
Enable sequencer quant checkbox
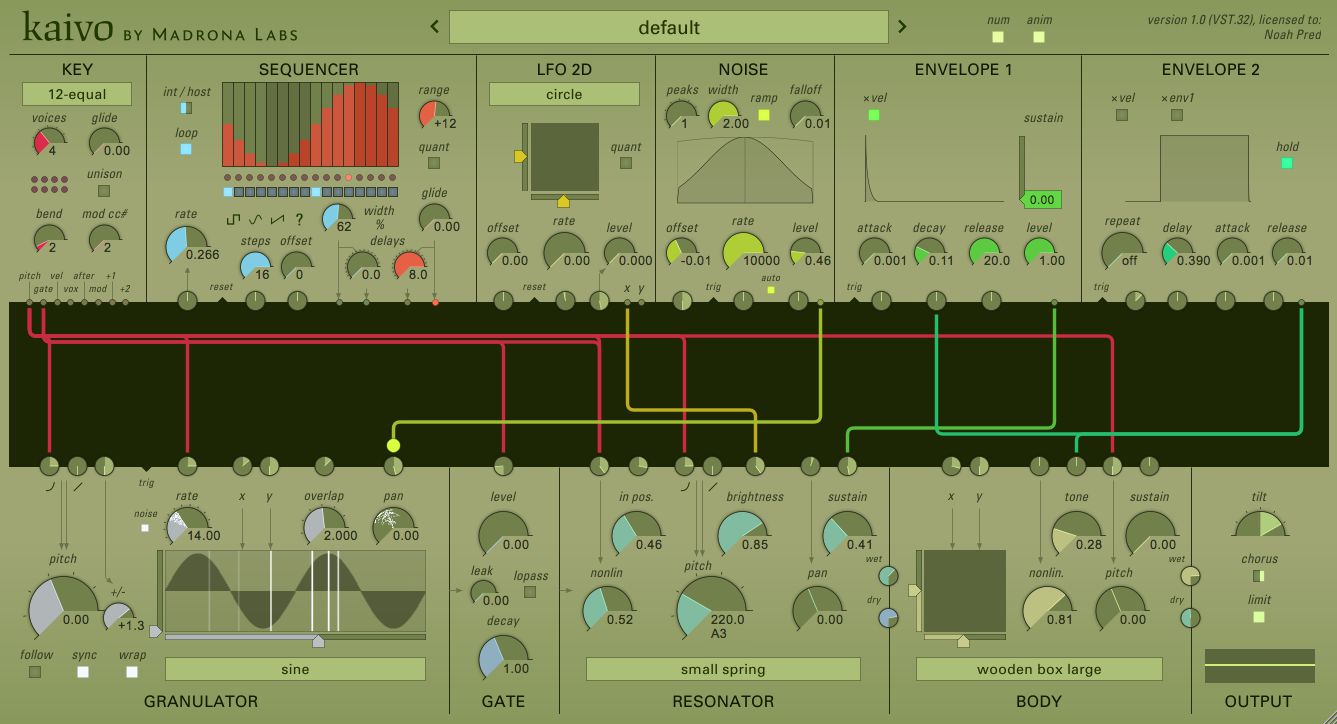tap(434, 163)
